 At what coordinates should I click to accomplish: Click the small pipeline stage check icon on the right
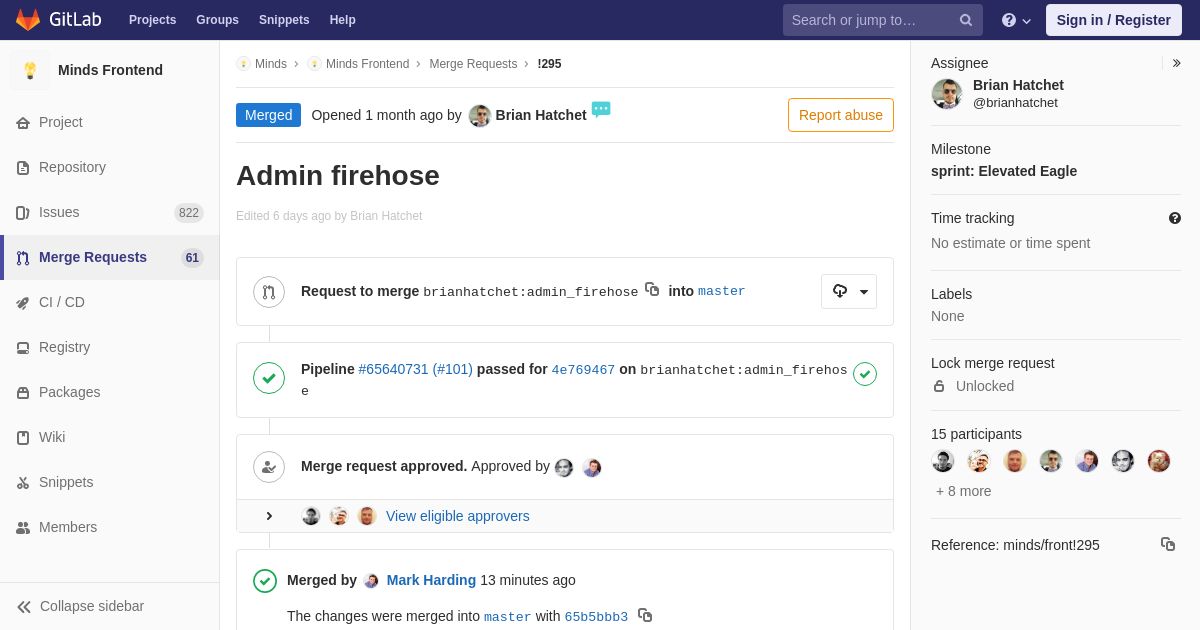pos(865,374)
